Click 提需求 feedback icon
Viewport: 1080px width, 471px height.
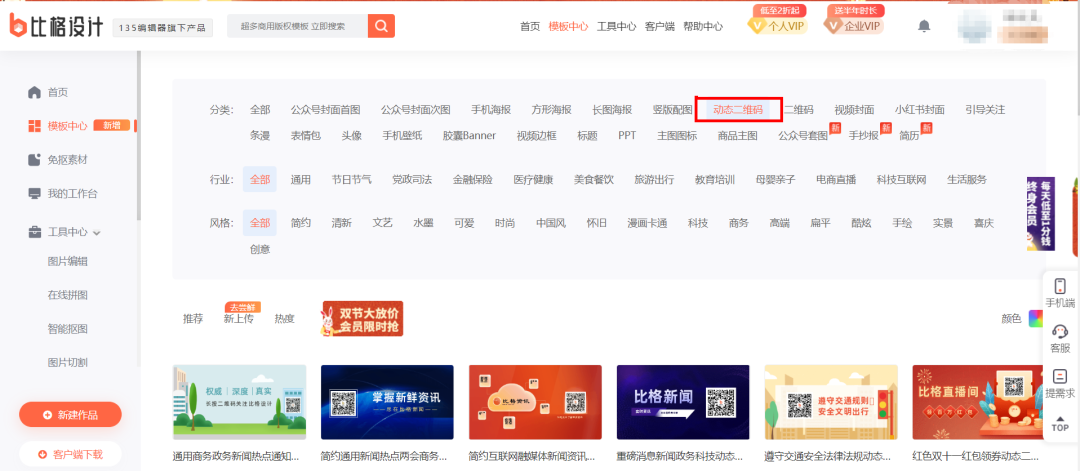[x=1060, y=383]
